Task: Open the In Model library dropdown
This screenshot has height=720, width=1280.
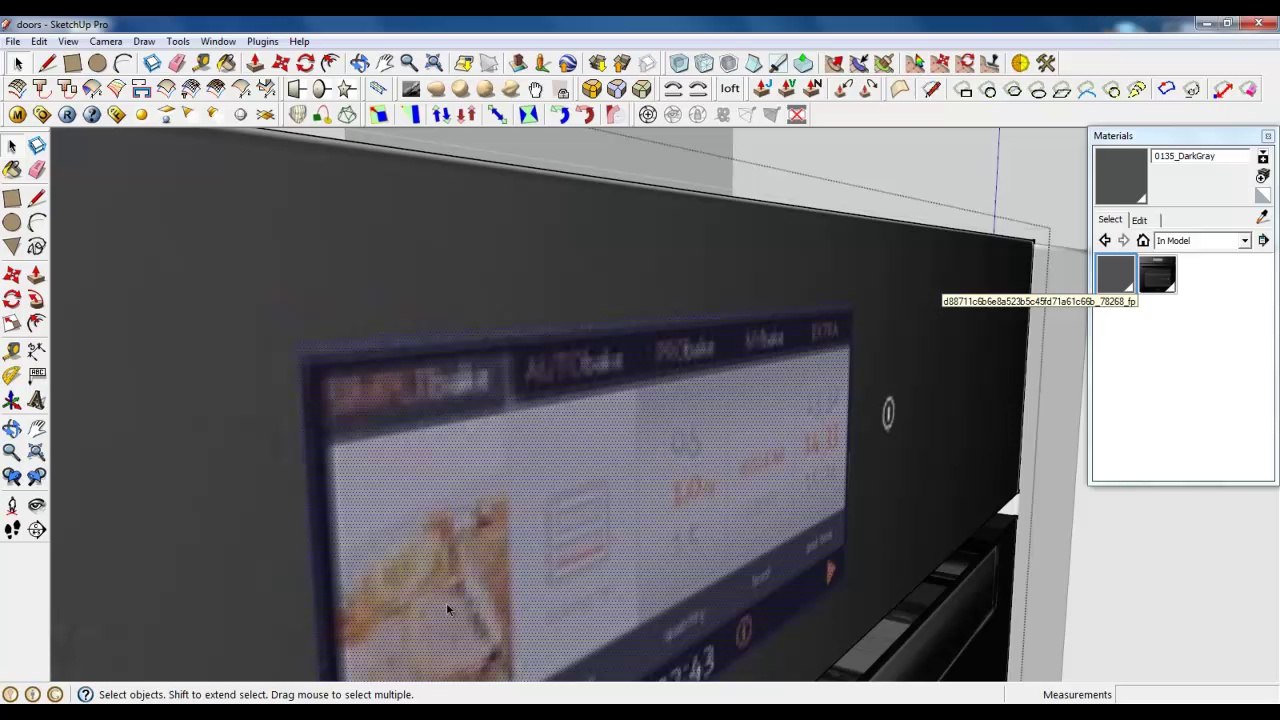Action: [x=1203, y=241]
